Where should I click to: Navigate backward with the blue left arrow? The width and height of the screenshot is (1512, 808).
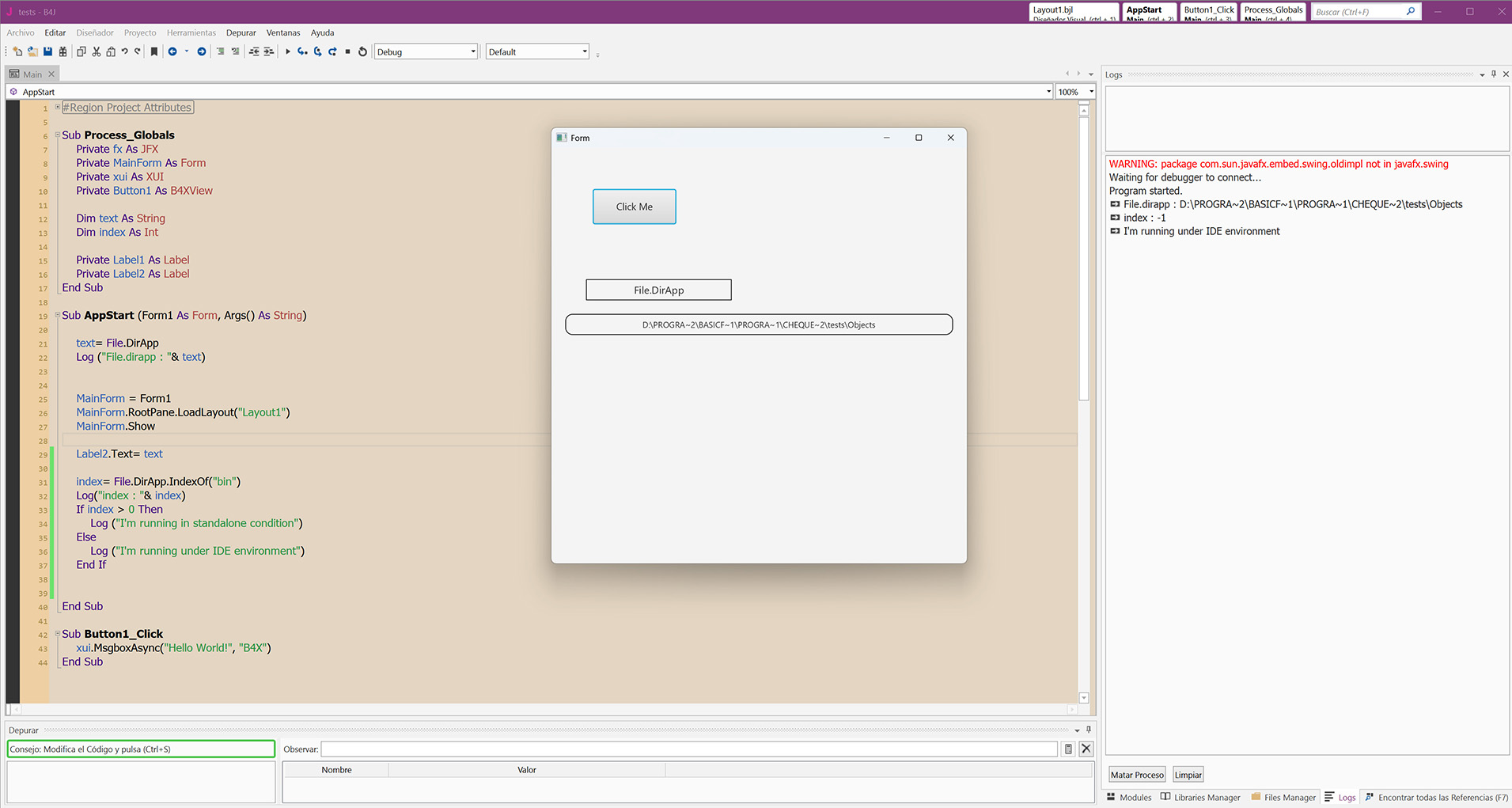click(172, 51)
